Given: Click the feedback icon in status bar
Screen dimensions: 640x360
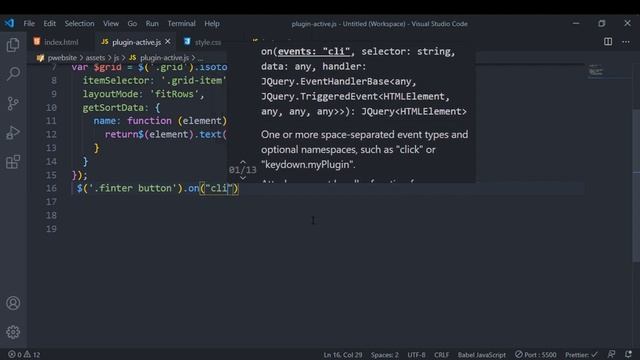Looking at the screenshot, I should click(611, 354).
